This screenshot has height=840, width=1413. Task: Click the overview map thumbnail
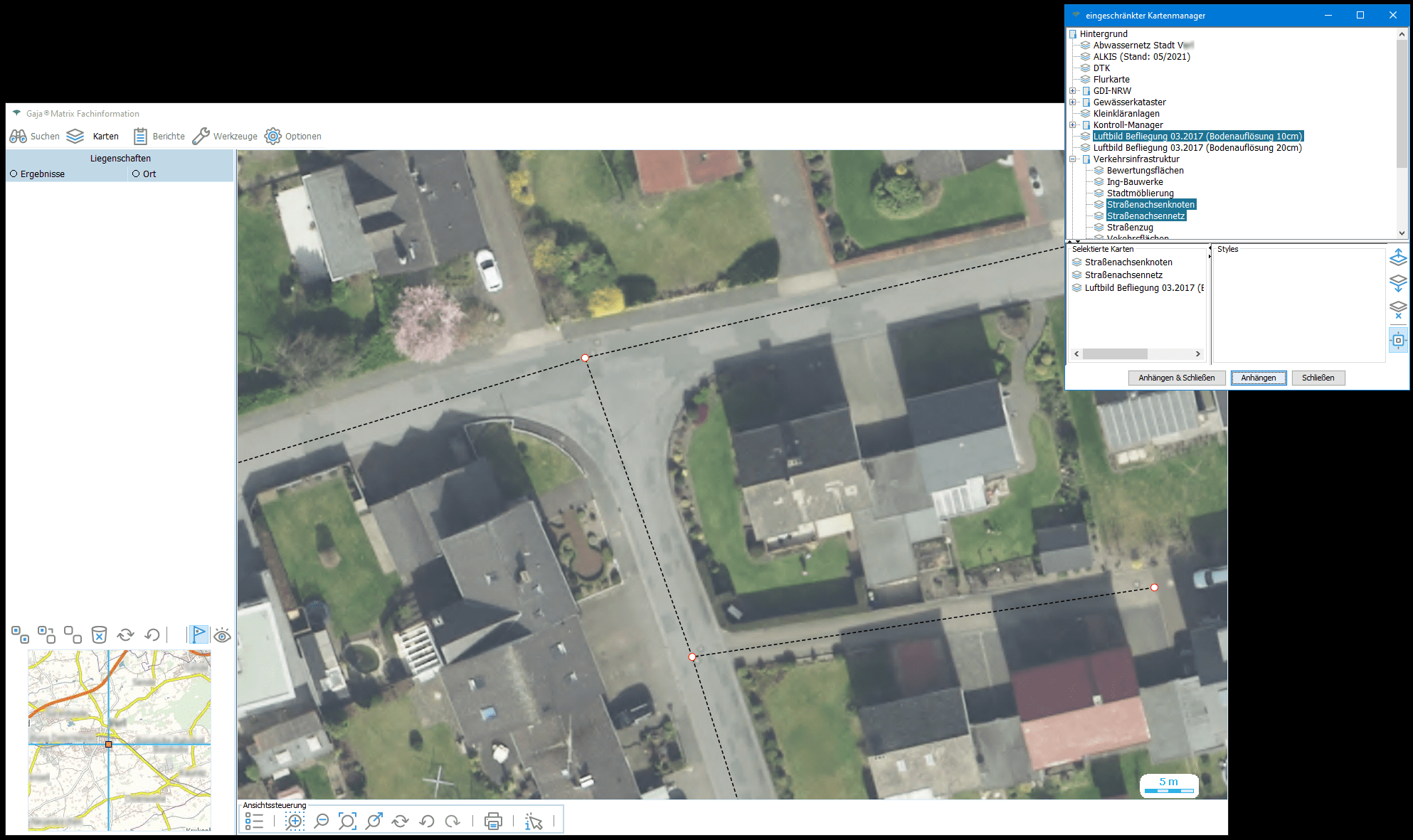click(x=120, y=740)
